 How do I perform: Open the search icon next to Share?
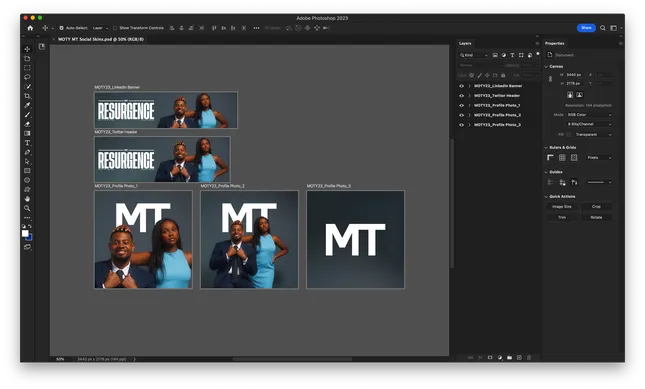603,28
